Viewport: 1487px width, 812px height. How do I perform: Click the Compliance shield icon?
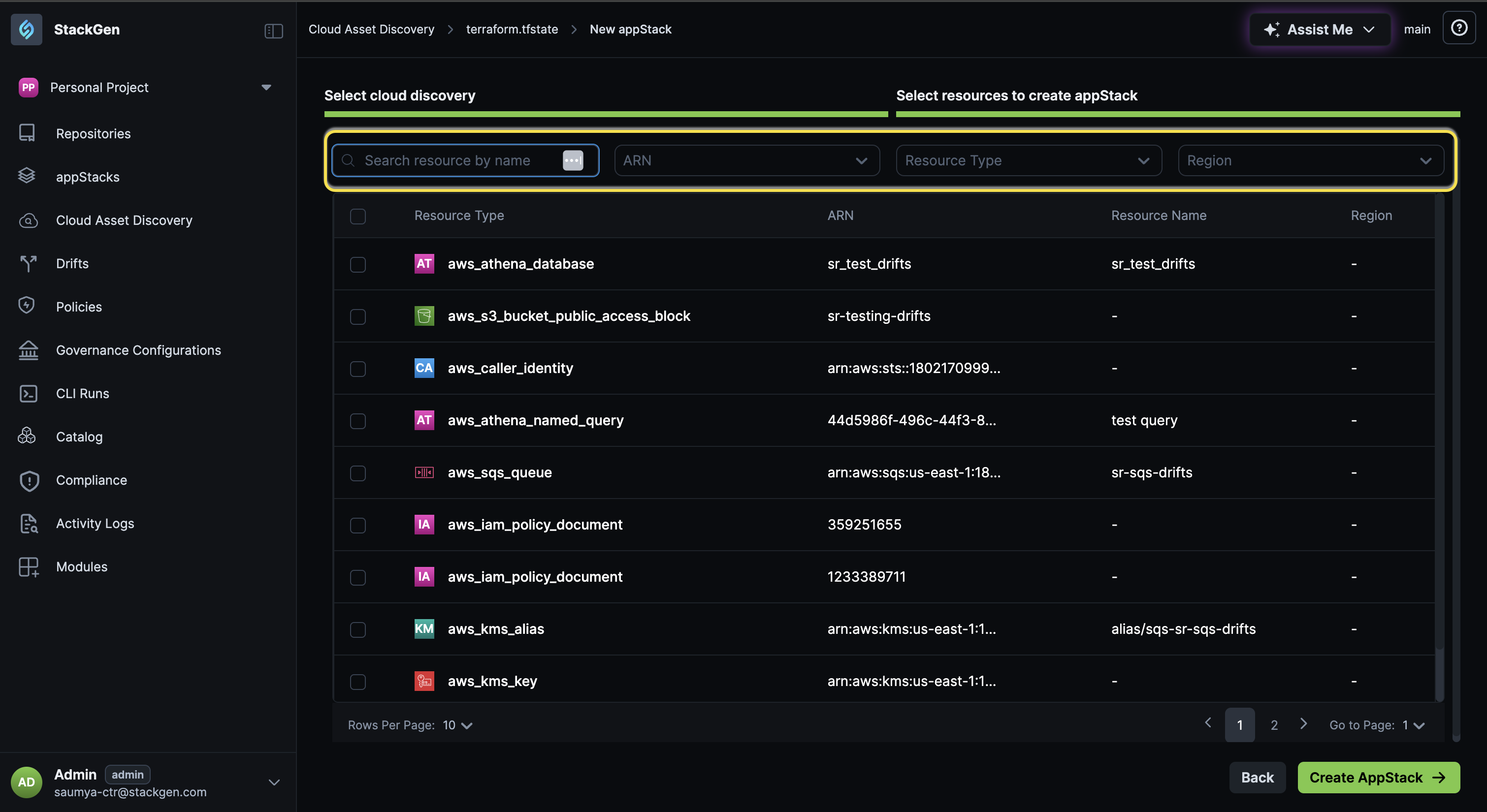coord(29,481)
